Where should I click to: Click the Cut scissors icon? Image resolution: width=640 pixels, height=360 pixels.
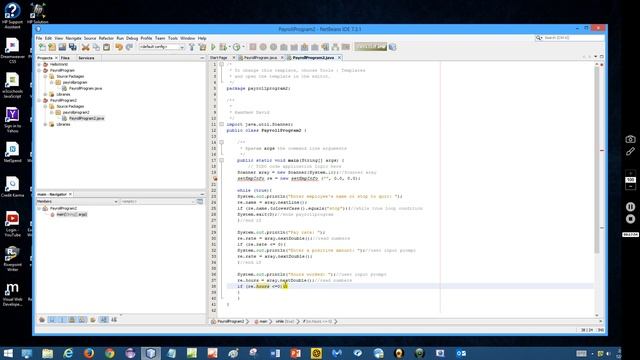coord(85,47)
